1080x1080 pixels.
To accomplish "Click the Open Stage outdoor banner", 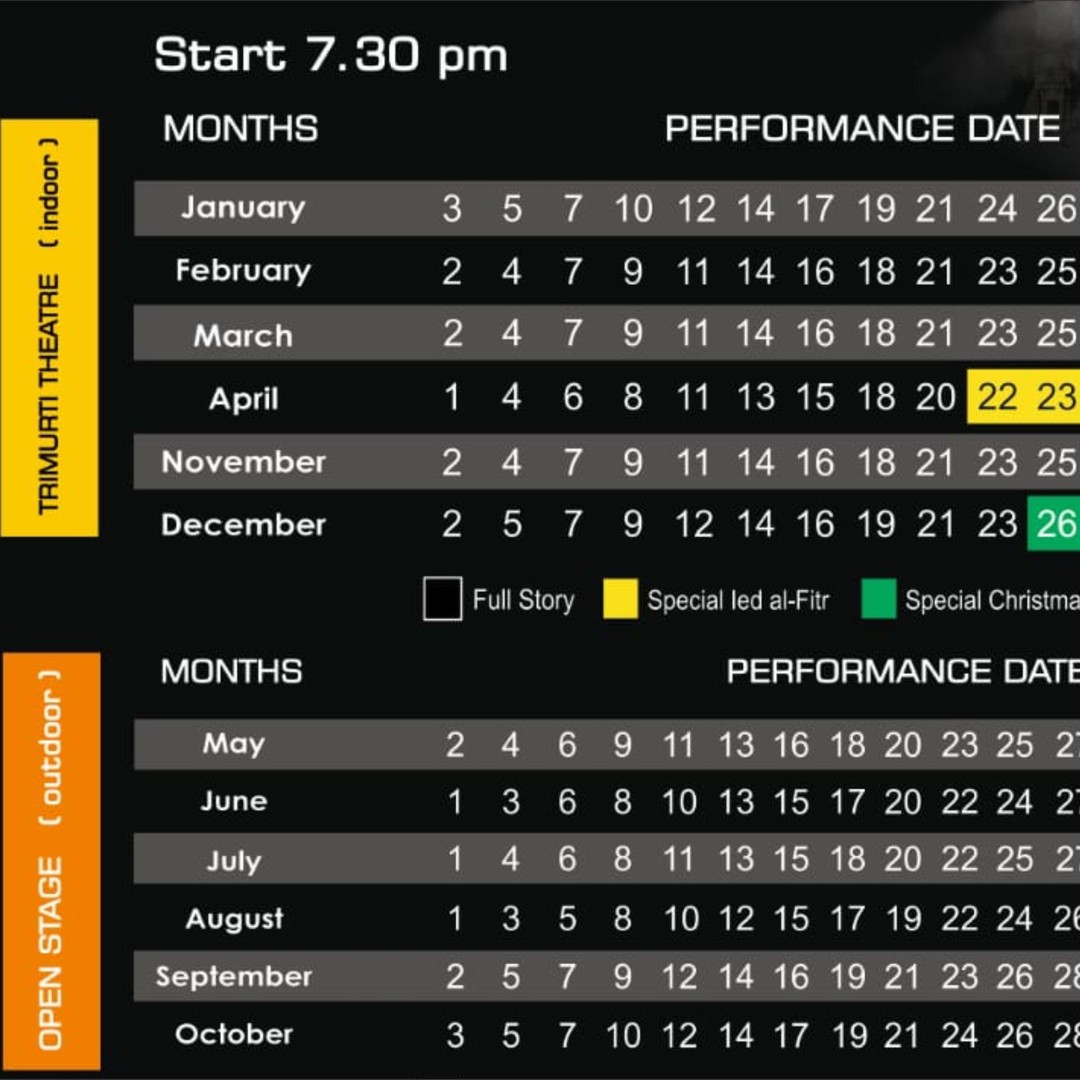I will tap(52, 860).
